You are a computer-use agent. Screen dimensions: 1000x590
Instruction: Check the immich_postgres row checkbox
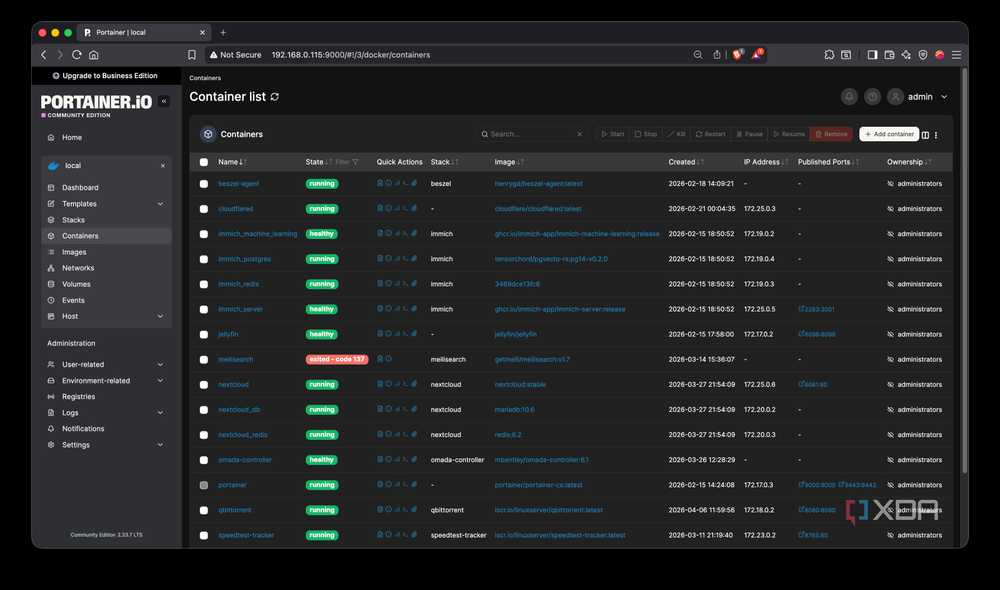[203, 259]
